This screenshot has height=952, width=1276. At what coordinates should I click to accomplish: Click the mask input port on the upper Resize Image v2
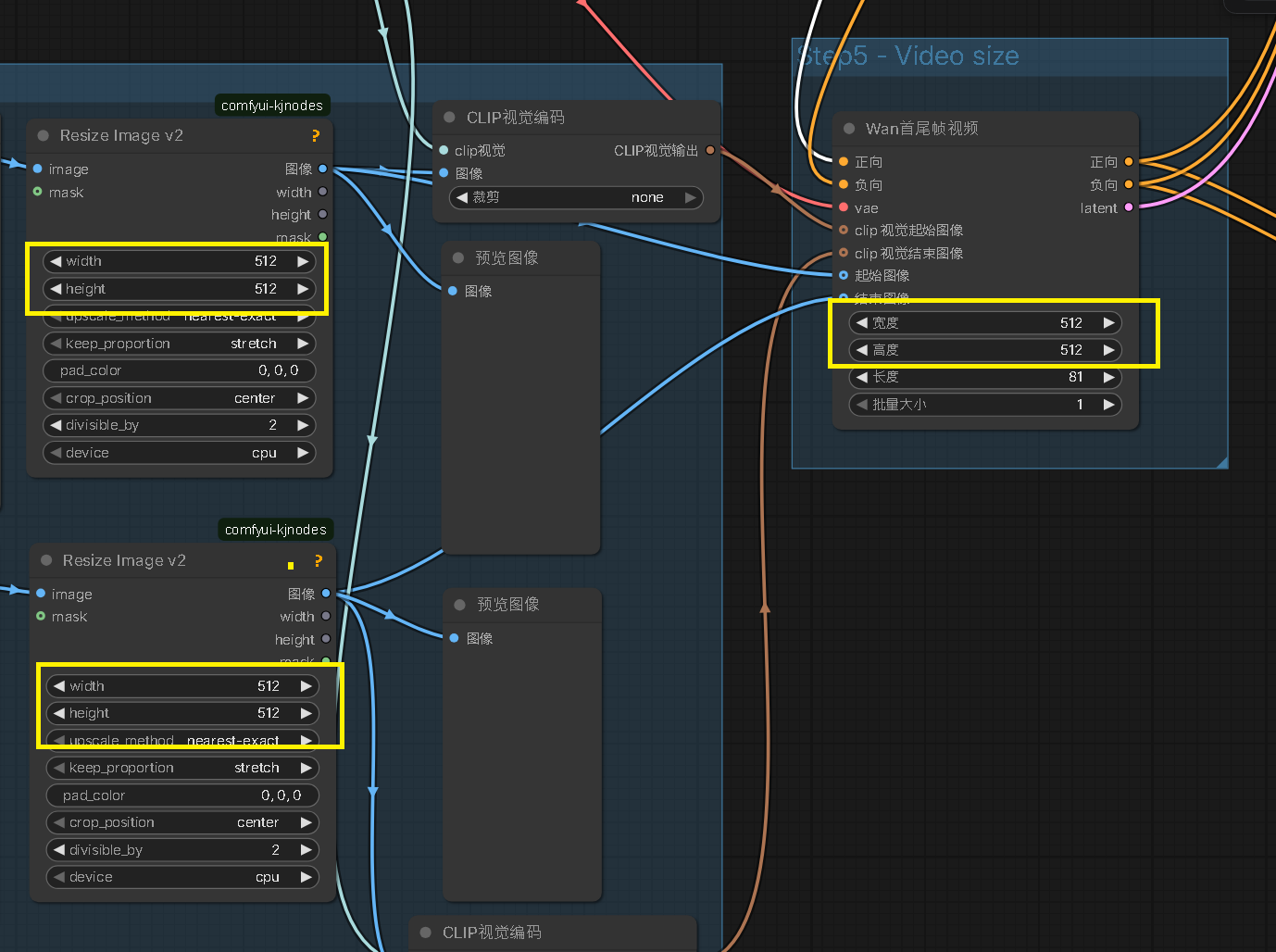click(x=38, y=192)
